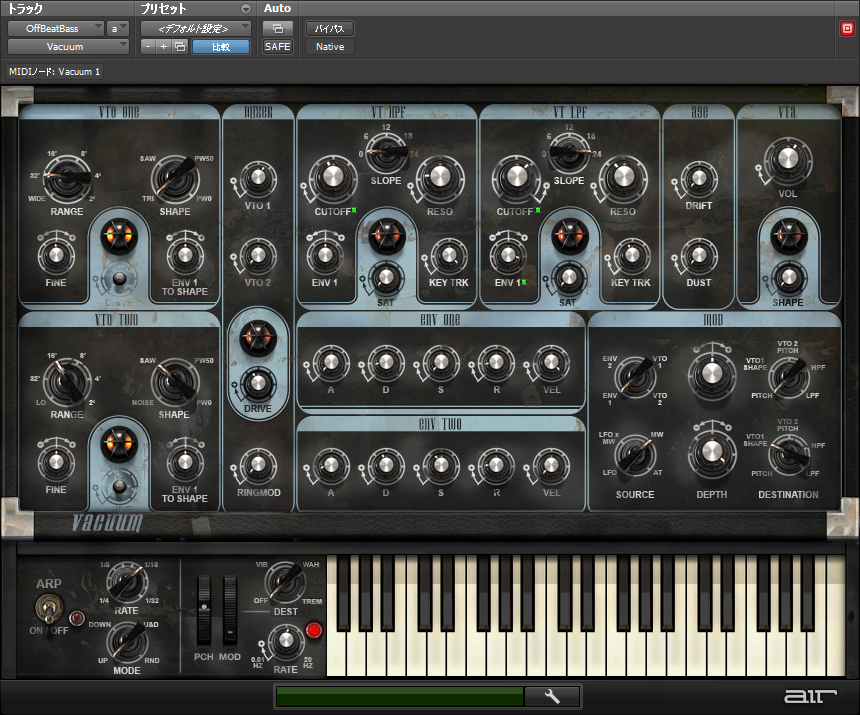Screen dimensions: 860x715
Task: Click the mixer VTO 2 level knob
Action: click(x=258, y=255)
